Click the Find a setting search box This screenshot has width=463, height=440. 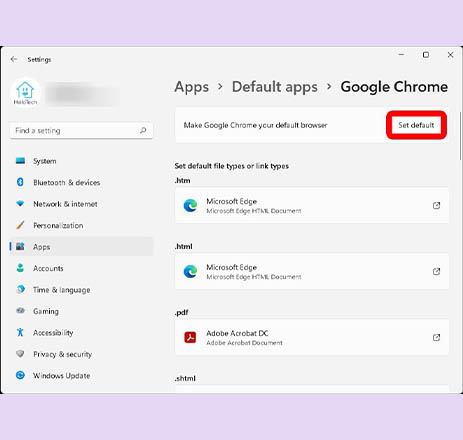point(82,130)
